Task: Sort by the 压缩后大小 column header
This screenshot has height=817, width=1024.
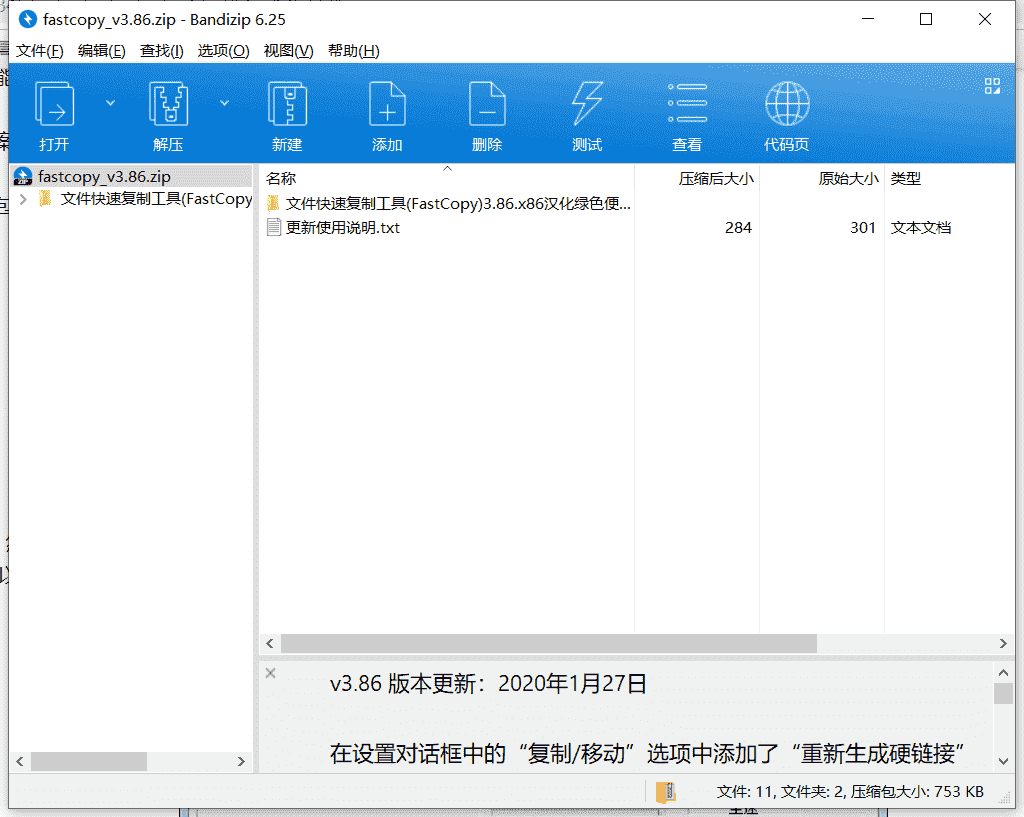Action: tap(715, 178)
